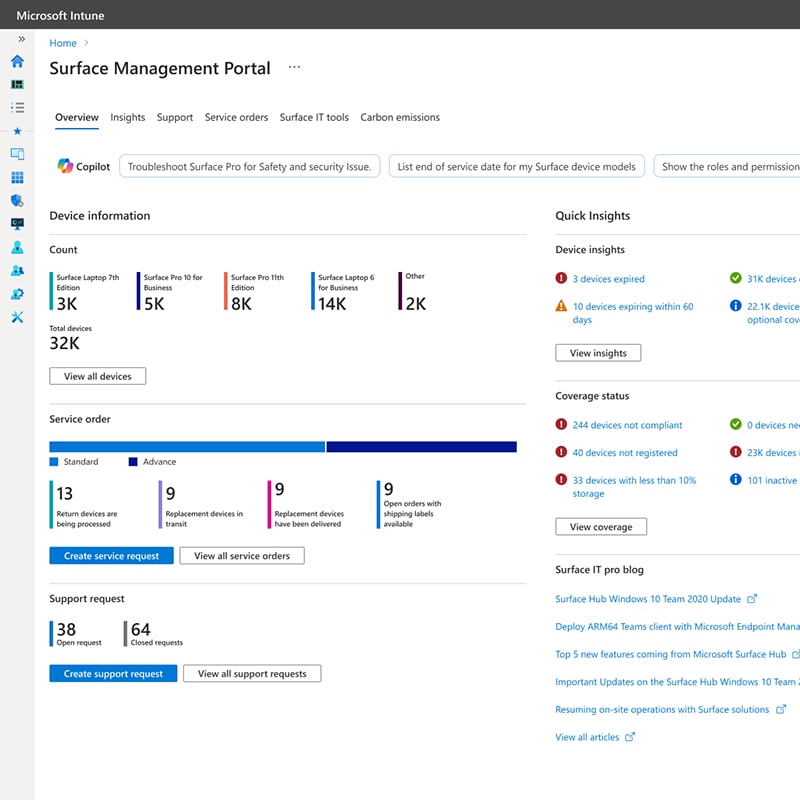Click the Create service request button
The height and width of the screenshot is (800, 800).
[111, 555]
